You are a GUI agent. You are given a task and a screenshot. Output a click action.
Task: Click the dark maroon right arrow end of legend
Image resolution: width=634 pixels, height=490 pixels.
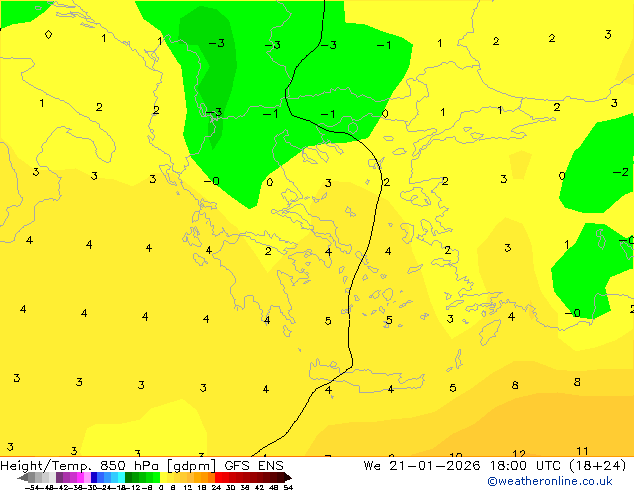(288, 477)
